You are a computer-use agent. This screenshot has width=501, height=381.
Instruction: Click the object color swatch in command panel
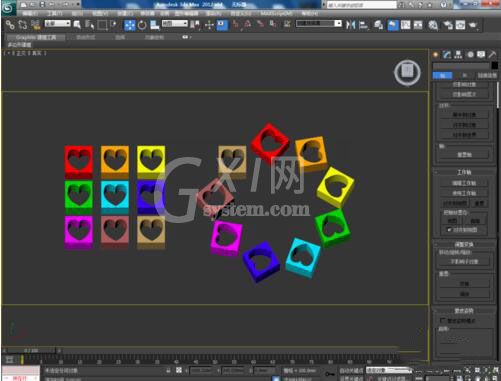click(x=495, y=66)
